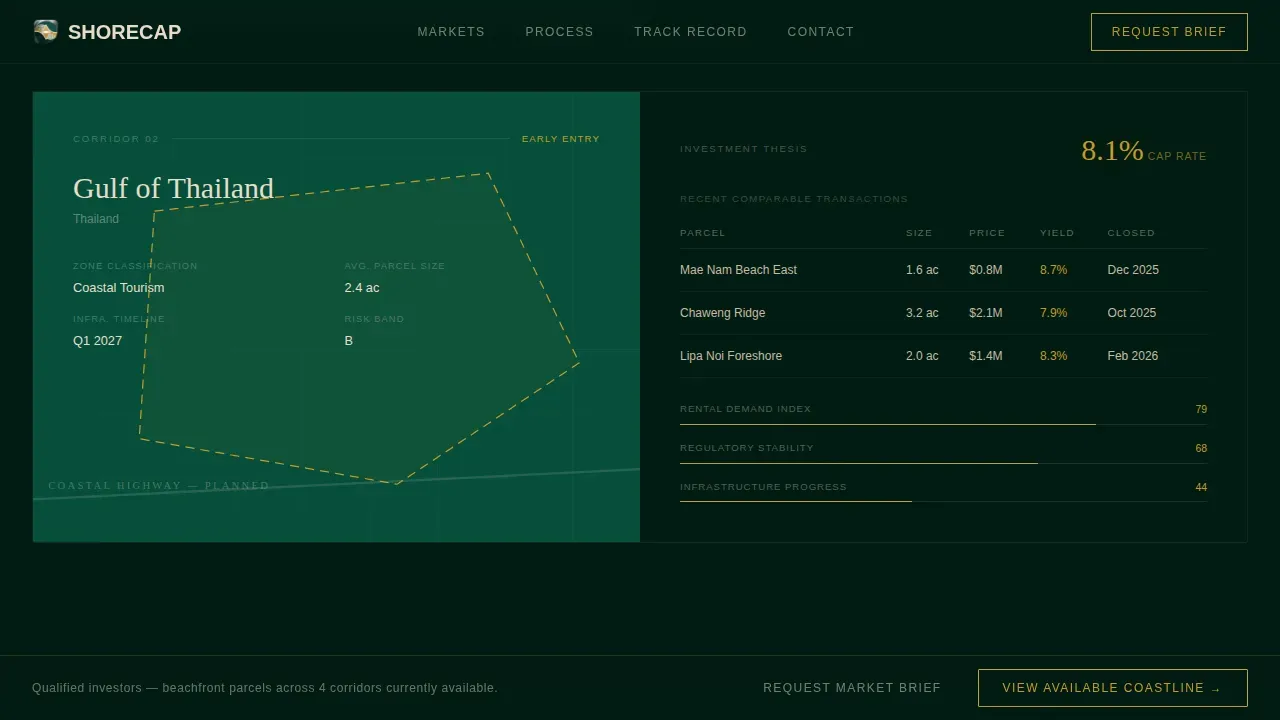
Task: Click the Thailand country subtitle
Action: coord(96,219)
